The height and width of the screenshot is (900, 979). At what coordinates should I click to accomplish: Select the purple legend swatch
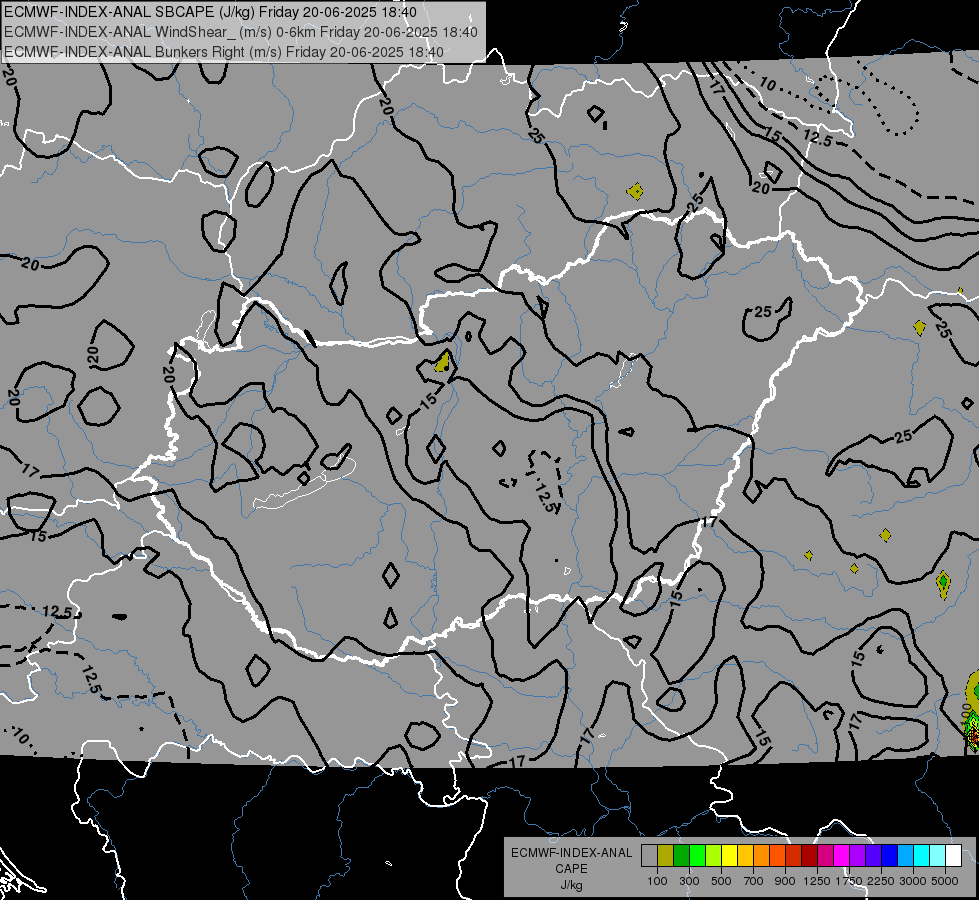point(857,856)
